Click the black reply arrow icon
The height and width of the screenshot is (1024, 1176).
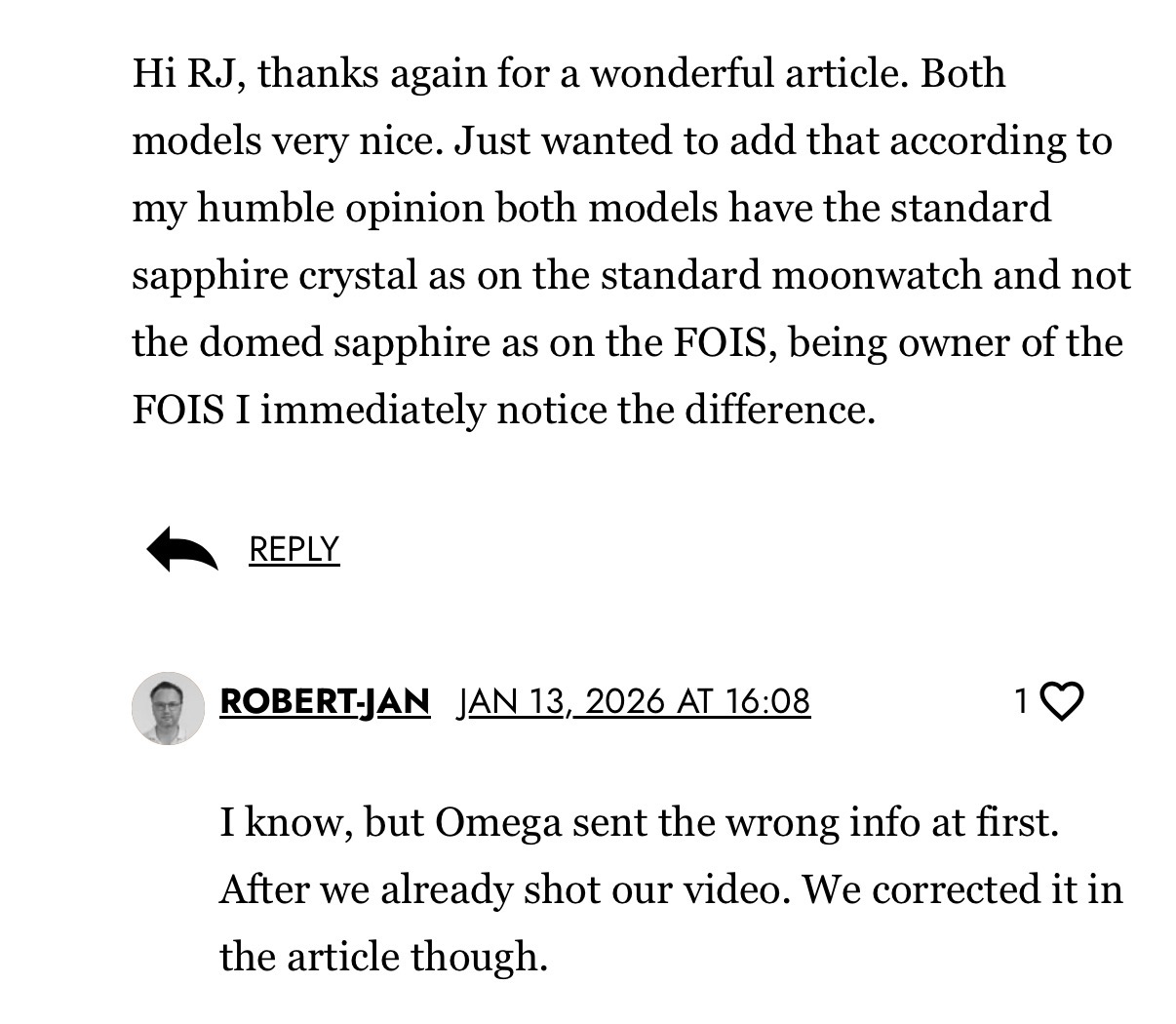[x=182, y=549]
